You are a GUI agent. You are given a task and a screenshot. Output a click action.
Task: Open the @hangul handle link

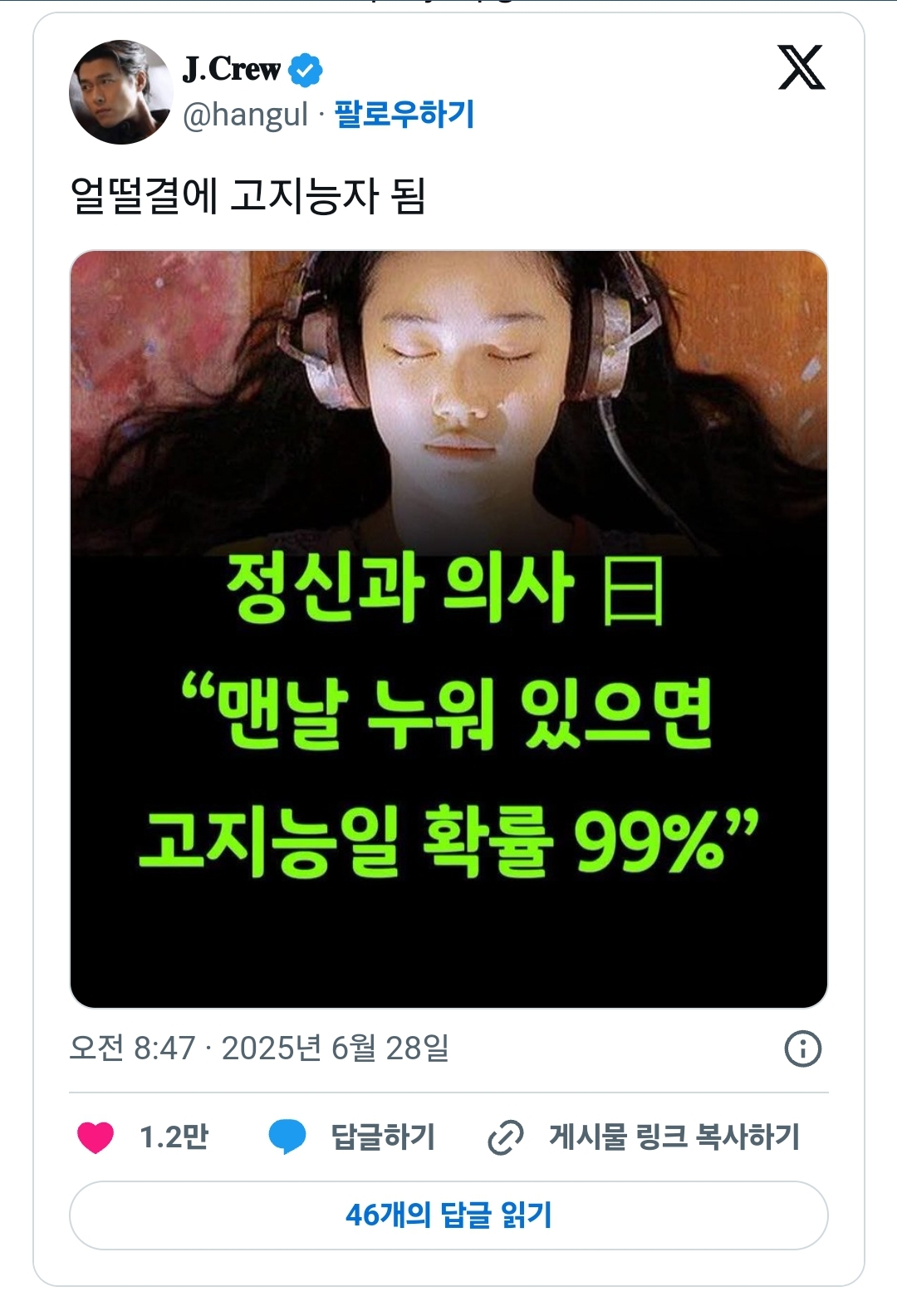tap(245, 115)
